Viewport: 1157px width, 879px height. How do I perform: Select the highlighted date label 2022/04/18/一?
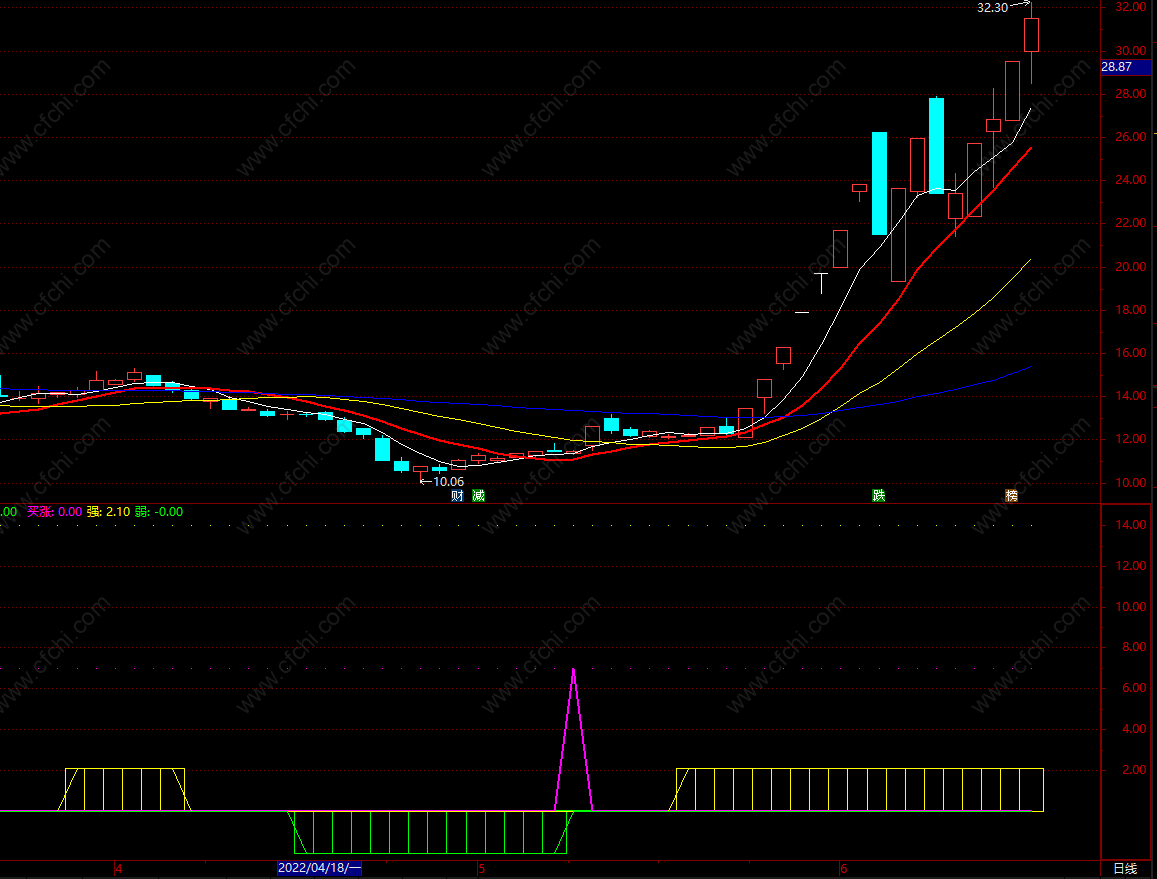click(320, 868)
